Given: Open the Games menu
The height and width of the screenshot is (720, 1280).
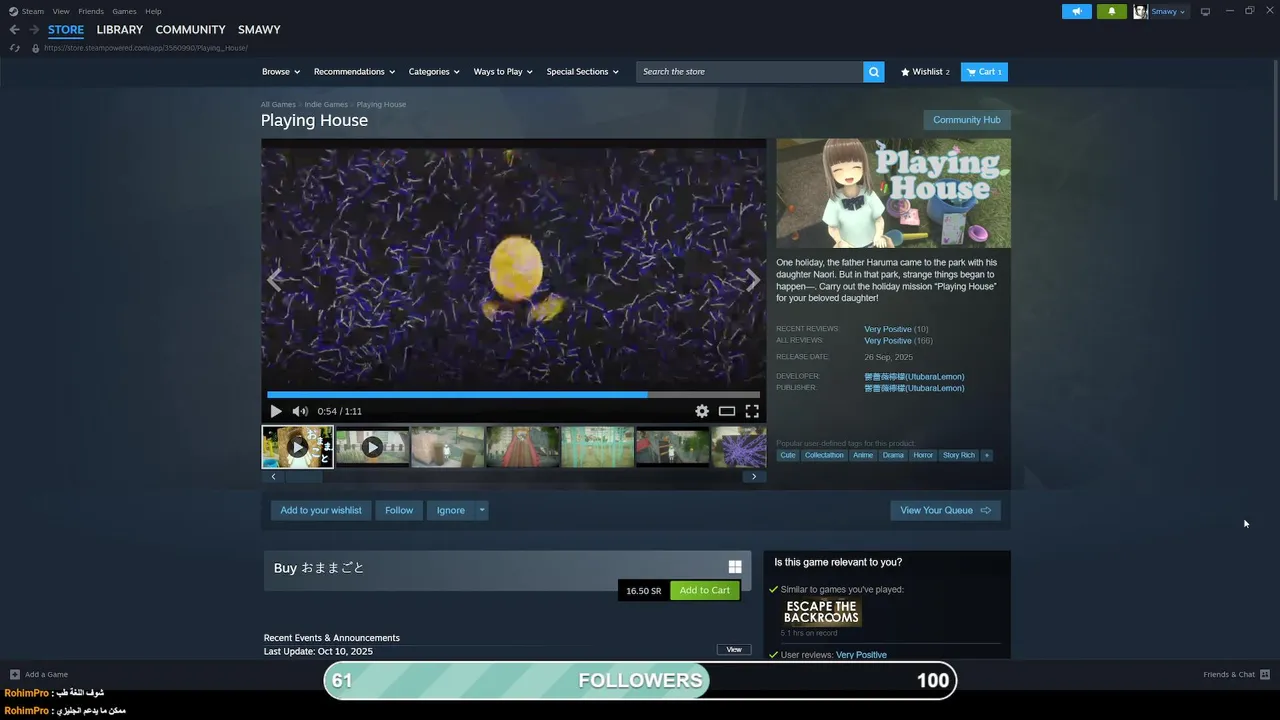Looking at the screenshot, I should click(124, 11).
